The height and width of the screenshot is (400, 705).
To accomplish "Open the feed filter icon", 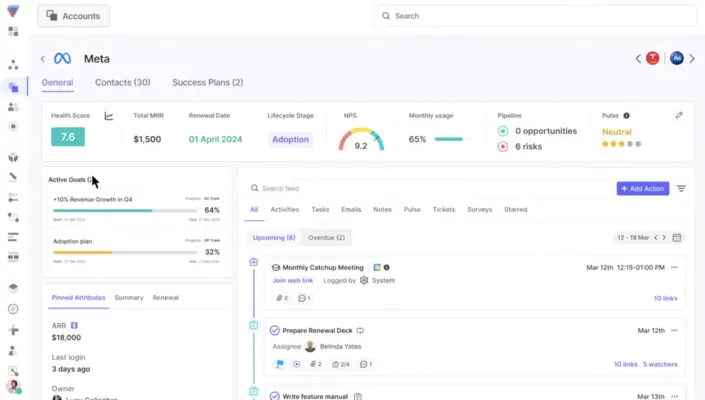I will click(681, 188).
